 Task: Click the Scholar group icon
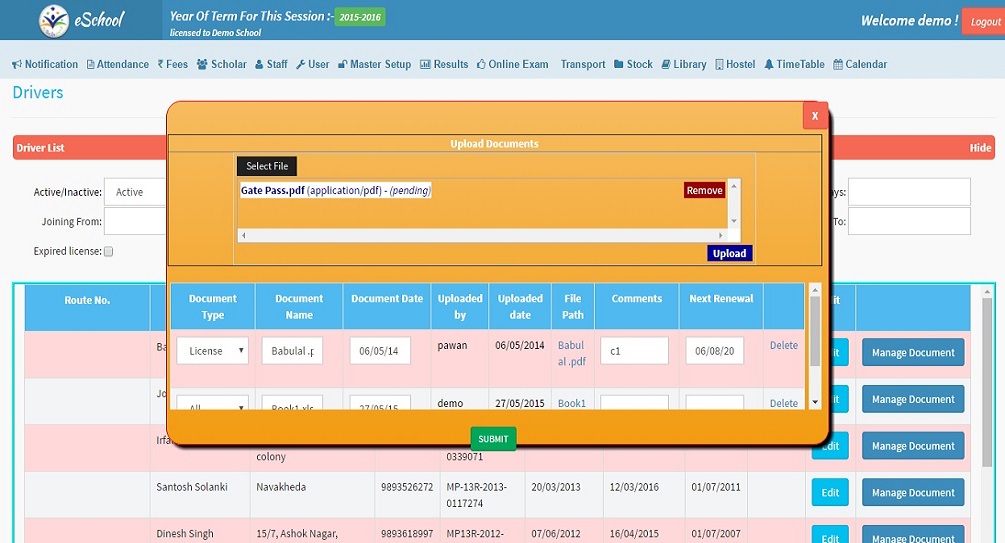[202, 65]
